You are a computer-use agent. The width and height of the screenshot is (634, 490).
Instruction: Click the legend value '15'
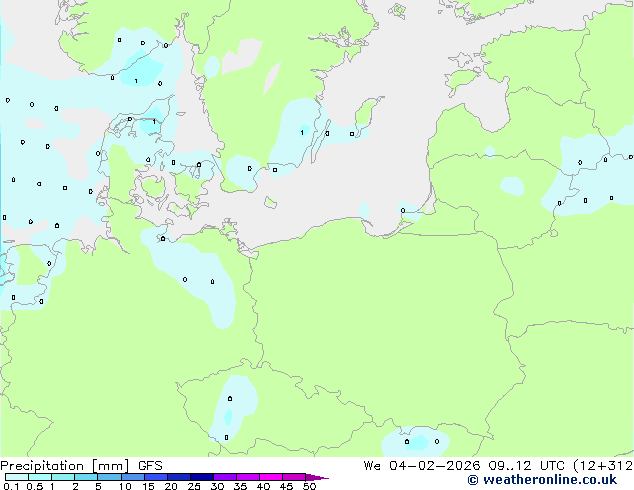(148, 486)
